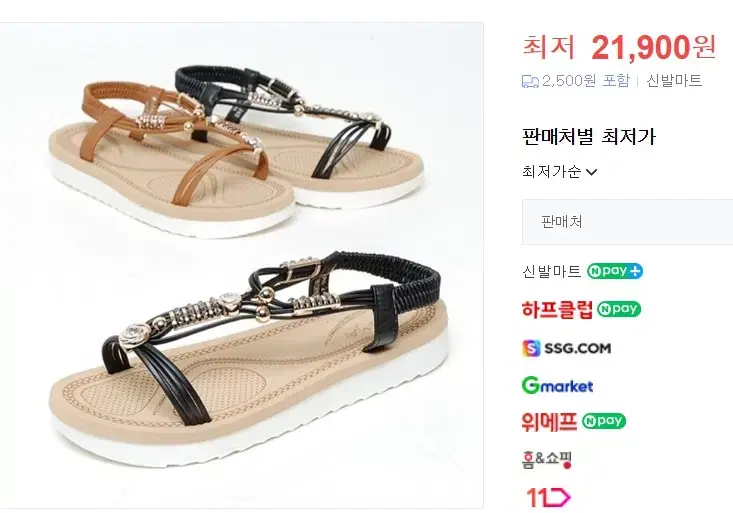
Task: Click the chevron arrow next to 최저가순
Action: [x=591, y=172]
